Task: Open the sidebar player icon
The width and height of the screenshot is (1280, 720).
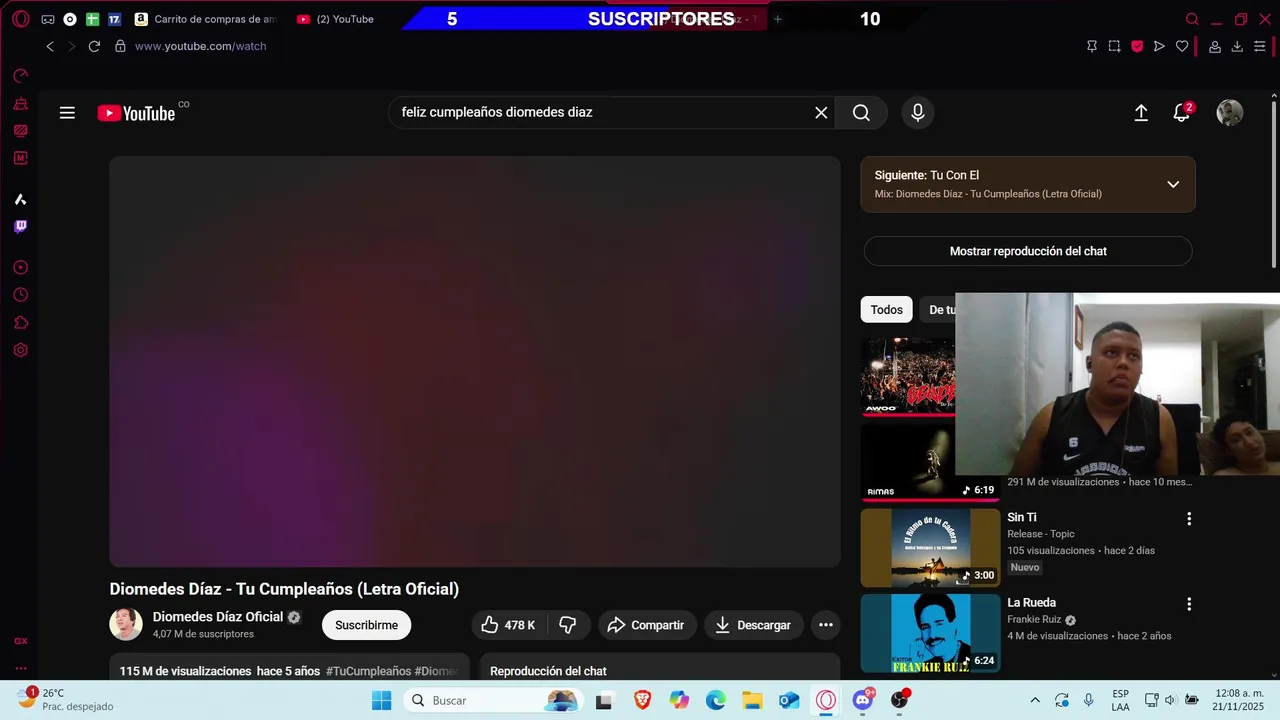Action: (x=20, y=268)
